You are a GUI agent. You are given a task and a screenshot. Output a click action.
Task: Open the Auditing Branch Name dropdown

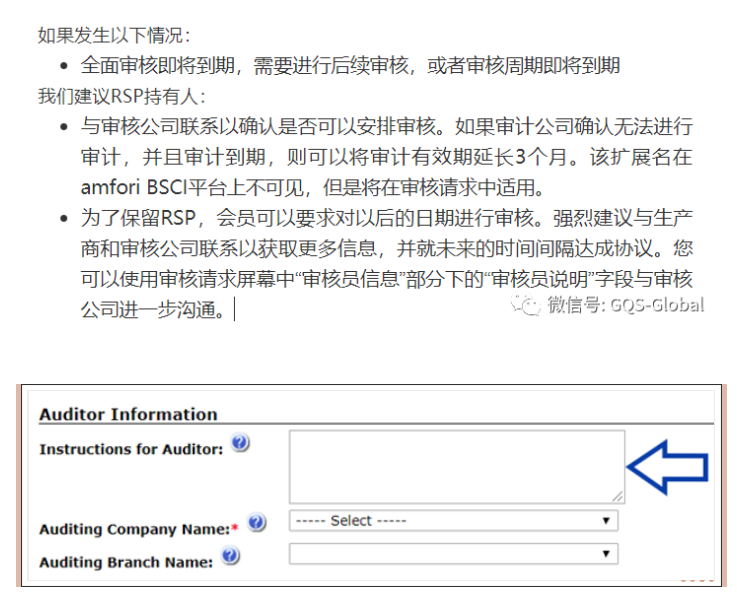tap(452, 554)
